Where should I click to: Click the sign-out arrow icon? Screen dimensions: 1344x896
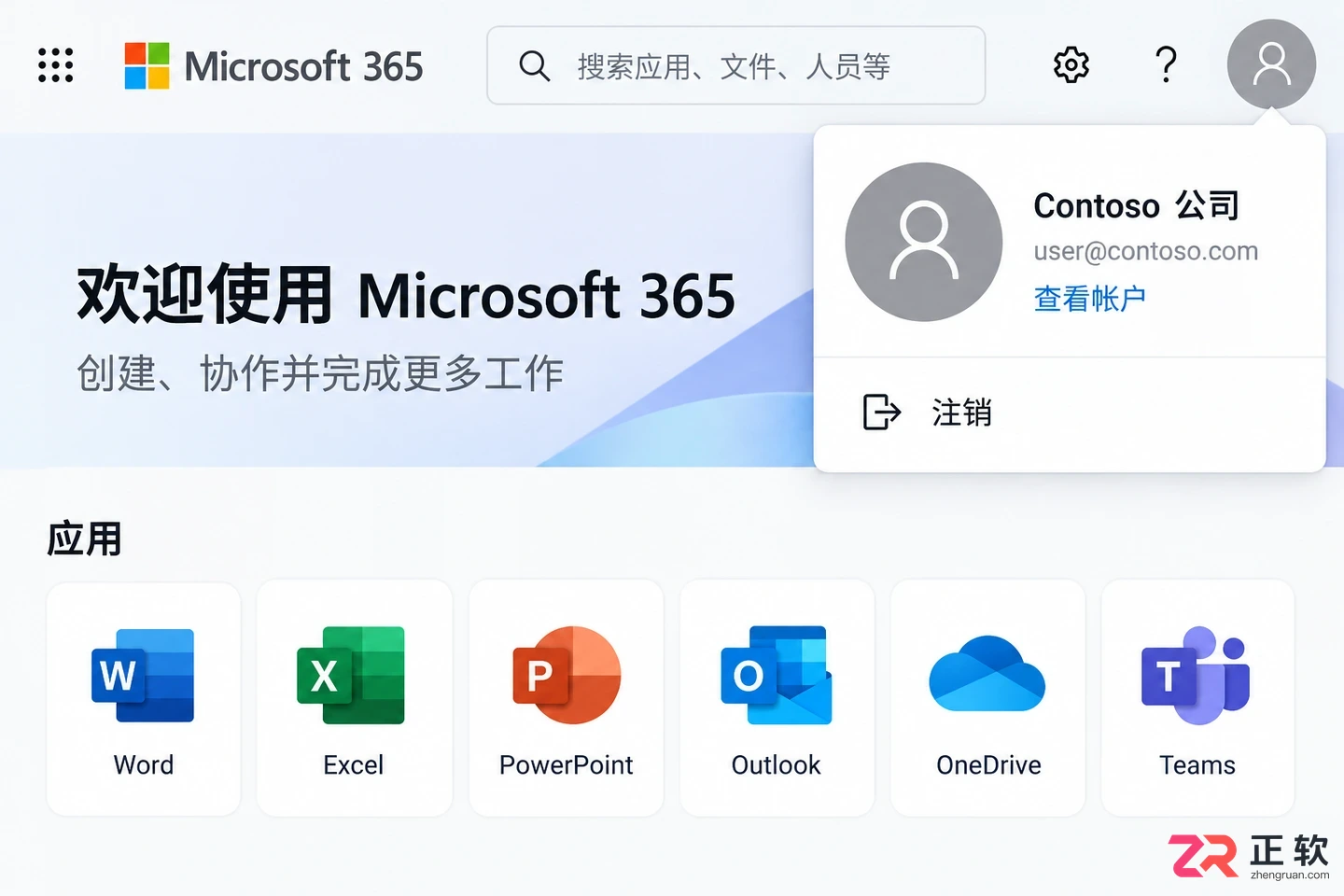[x=881, y=412]
